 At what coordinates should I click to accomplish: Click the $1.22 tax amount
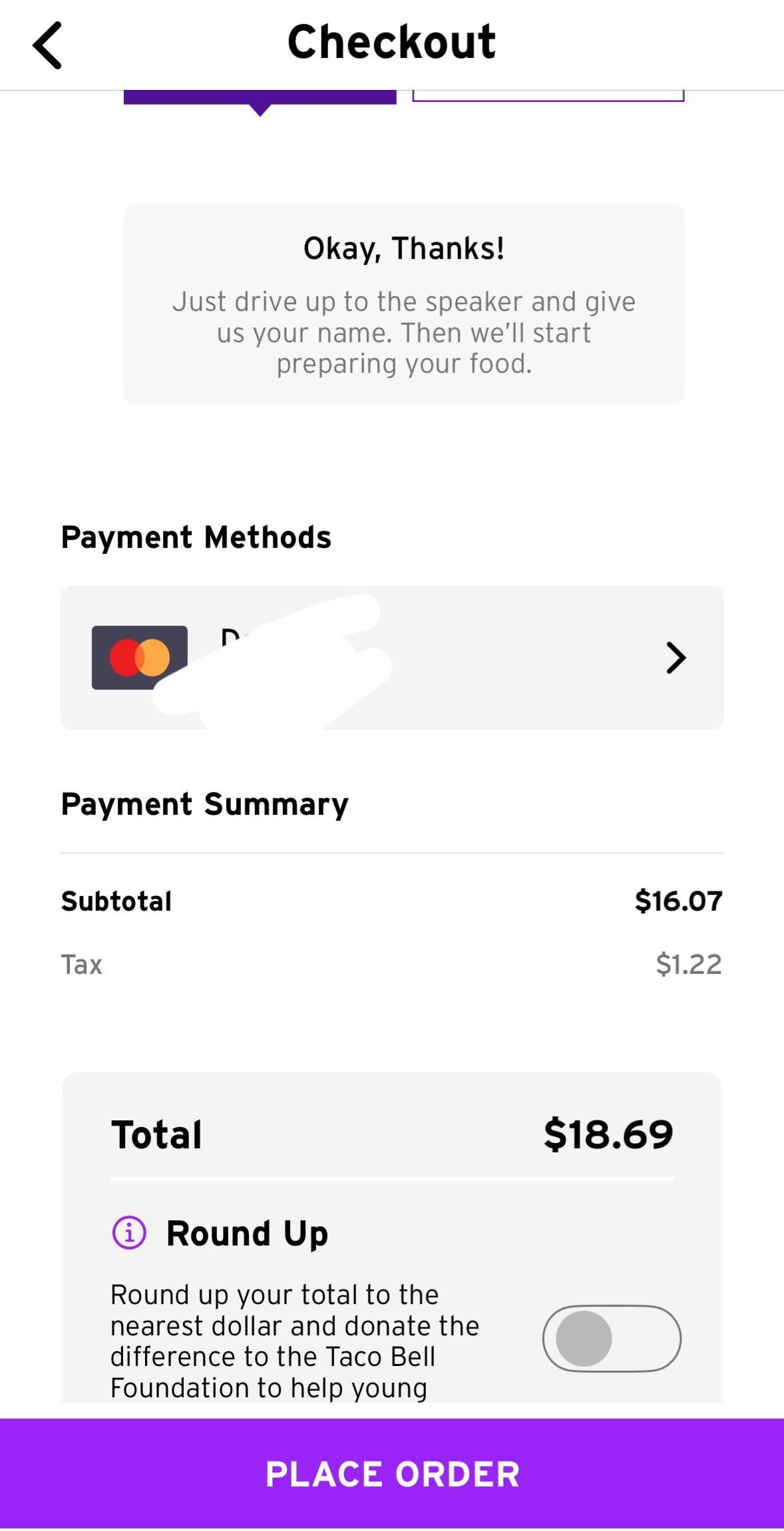coord(688,964)
